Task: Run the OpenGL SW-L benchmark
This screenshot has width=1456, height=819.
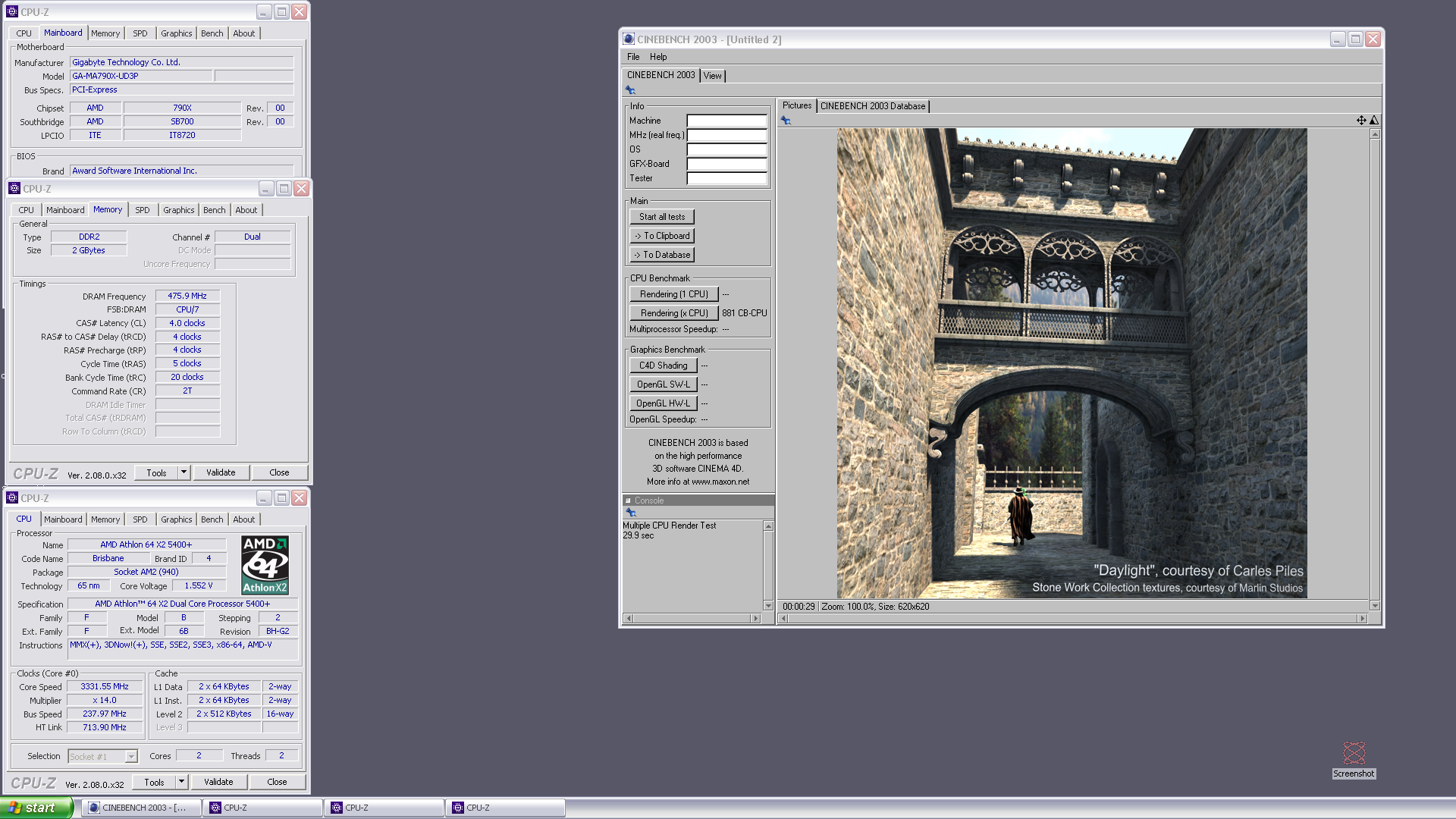Action: 664,384
